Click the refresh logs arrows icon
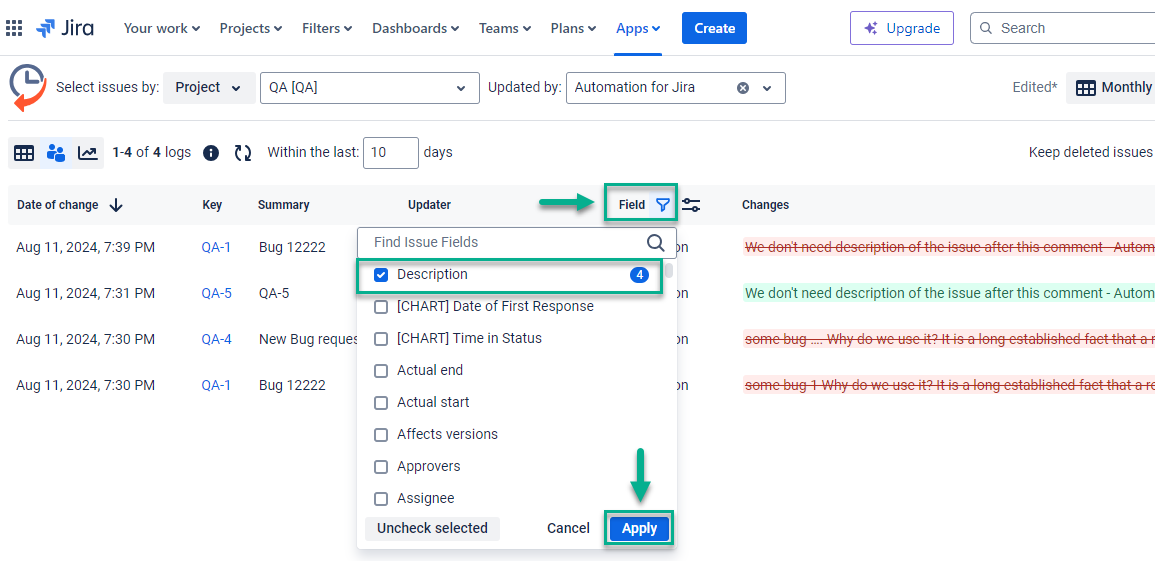Viewport: 1155px width, 561px height. (243, 153)
